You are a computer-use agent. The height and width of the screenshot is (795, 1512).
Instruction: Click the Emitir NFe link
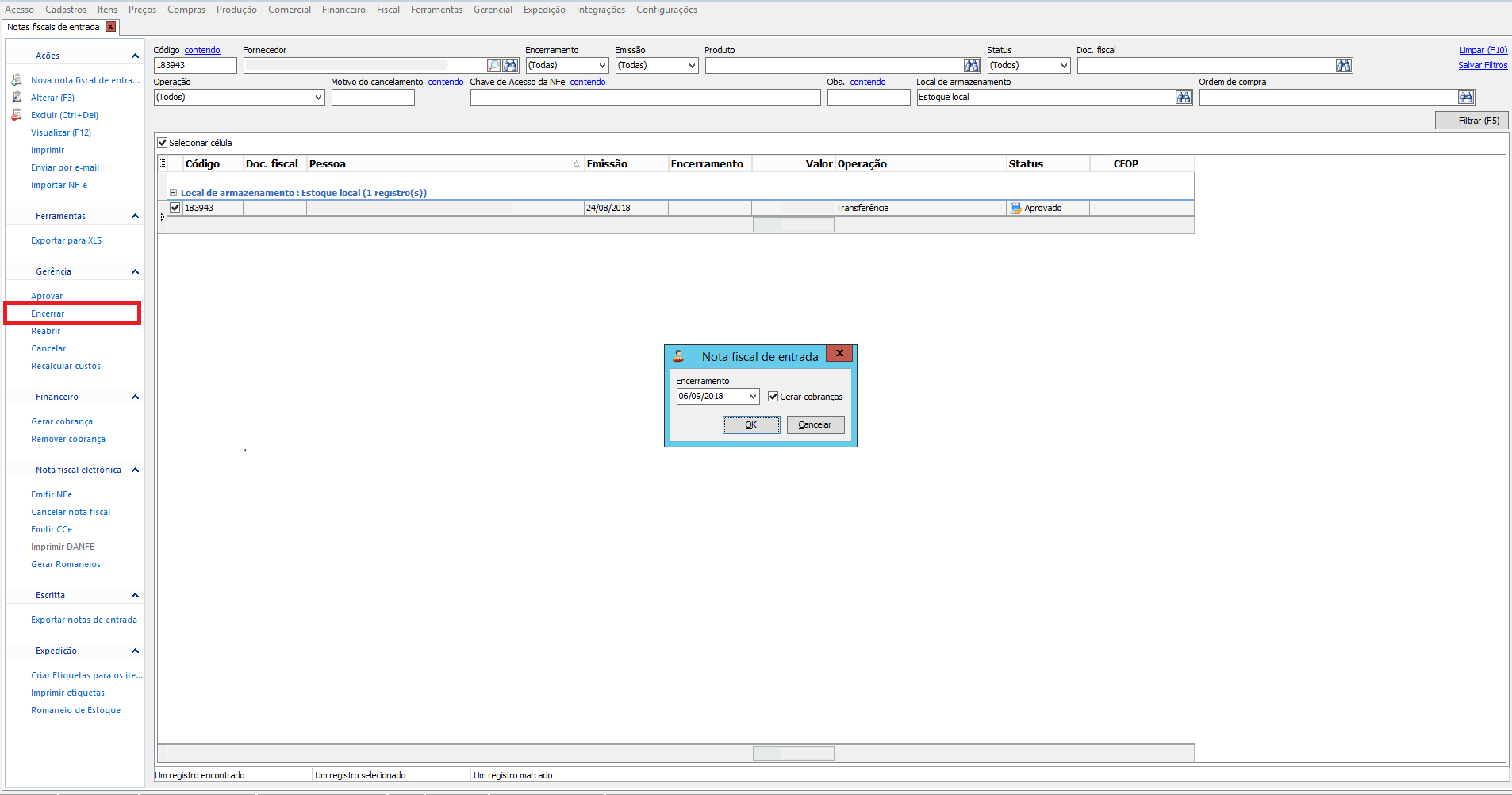coord(52,494)
